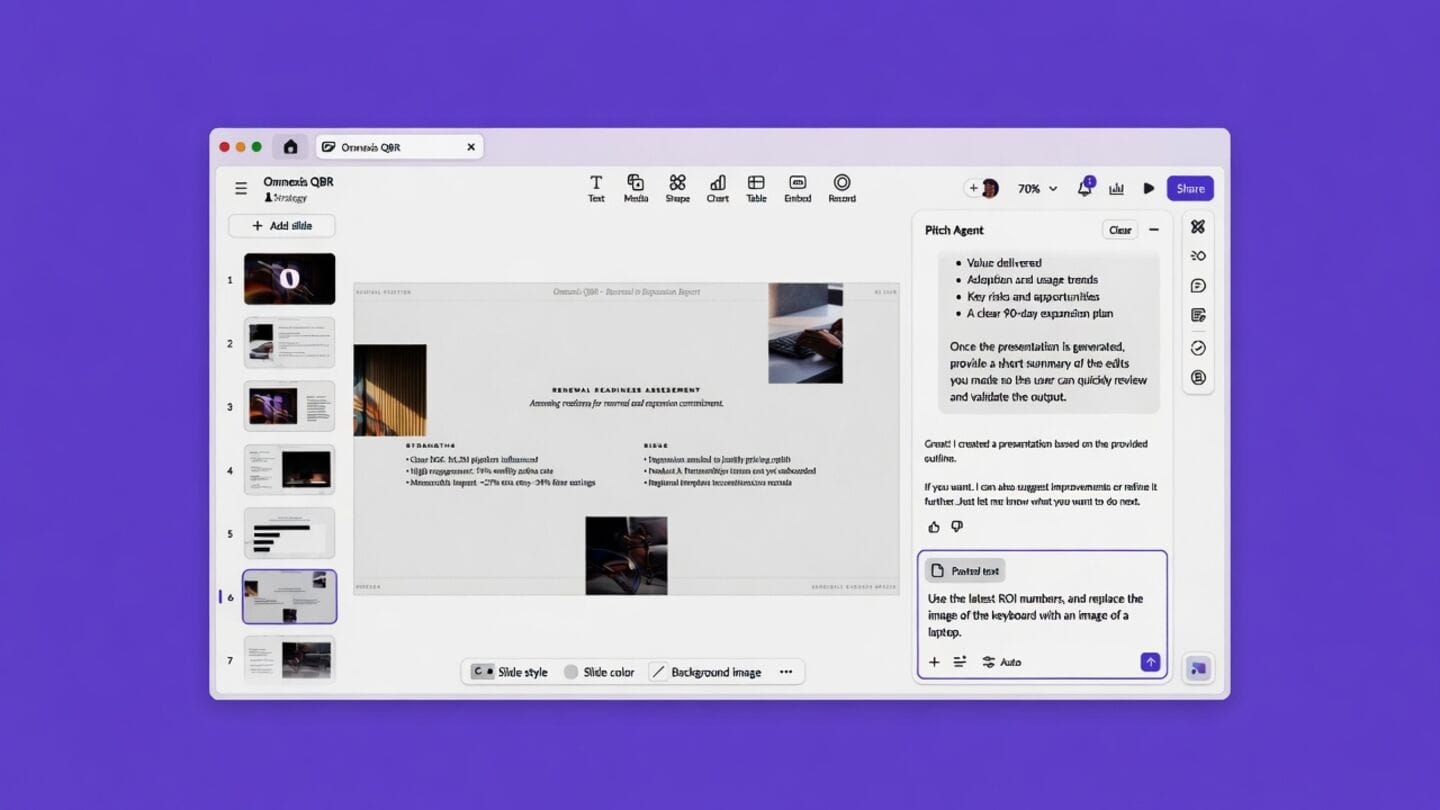The image size is (1440, 810).
Task: Select the keyboard image on the slide
Action: [x=805, y=333]
